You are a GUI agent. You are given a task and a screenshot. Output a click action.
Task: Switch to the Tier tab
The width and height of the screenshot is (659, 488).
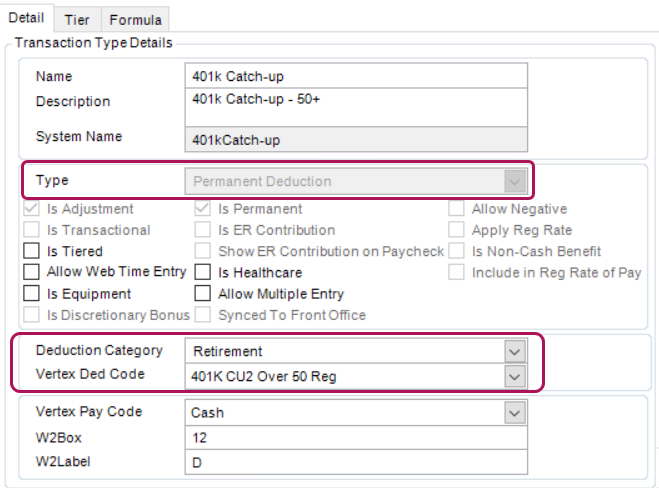point(76,20)
